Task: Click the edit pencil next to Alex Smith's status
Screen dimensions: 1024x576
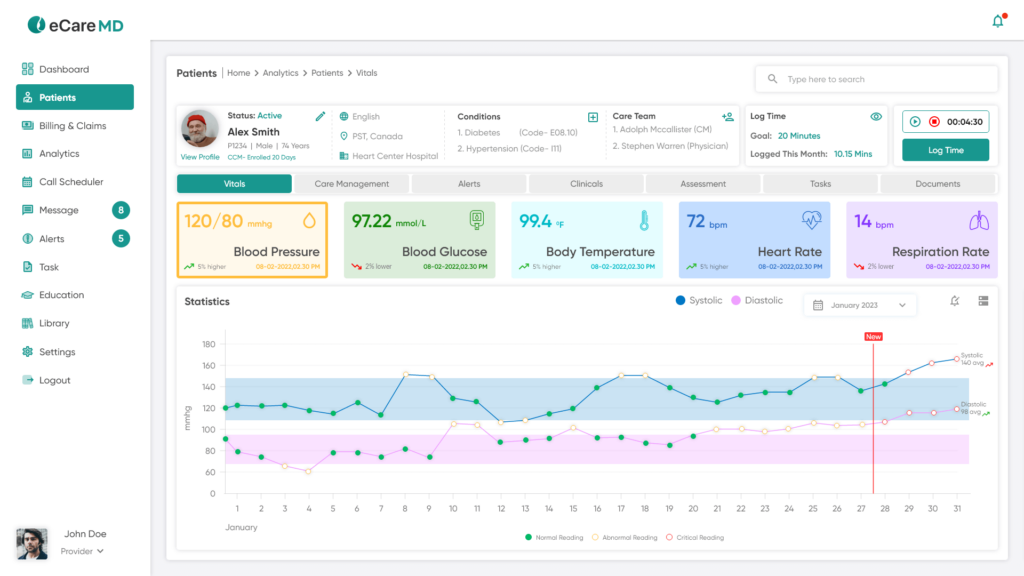Action: [x=320, y=115]
